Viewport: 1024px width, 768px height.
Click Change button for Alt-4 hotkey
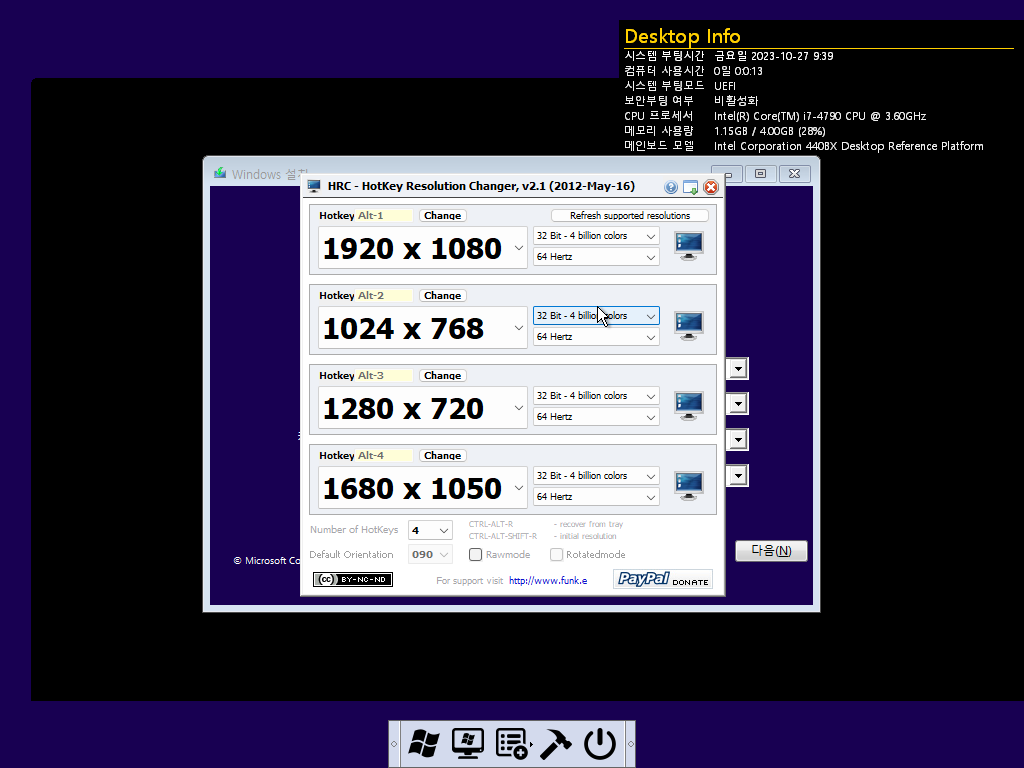pyautogui.click(x=442, y=455)
